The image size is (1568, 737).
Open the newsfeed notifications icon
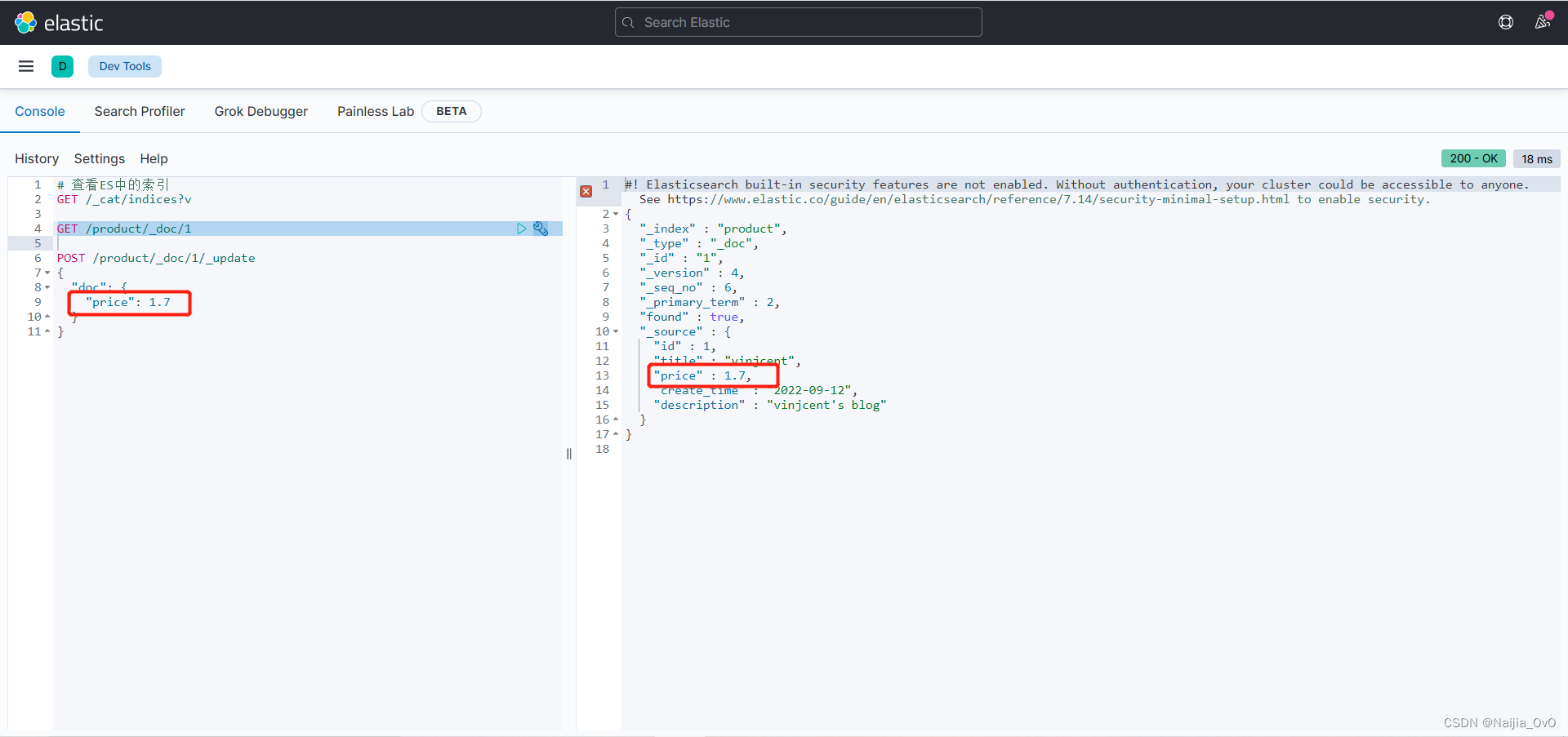(1543, 22)
